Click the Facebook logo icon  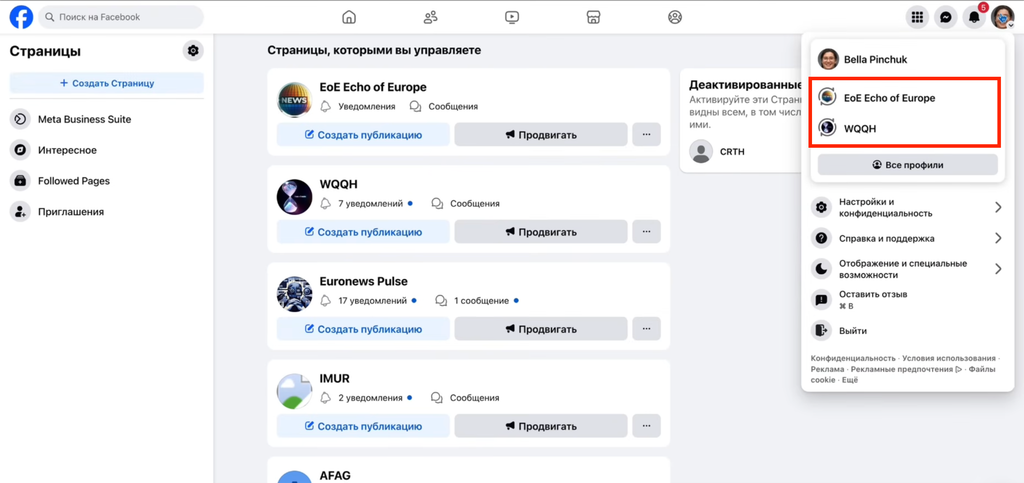click(21, 17)
